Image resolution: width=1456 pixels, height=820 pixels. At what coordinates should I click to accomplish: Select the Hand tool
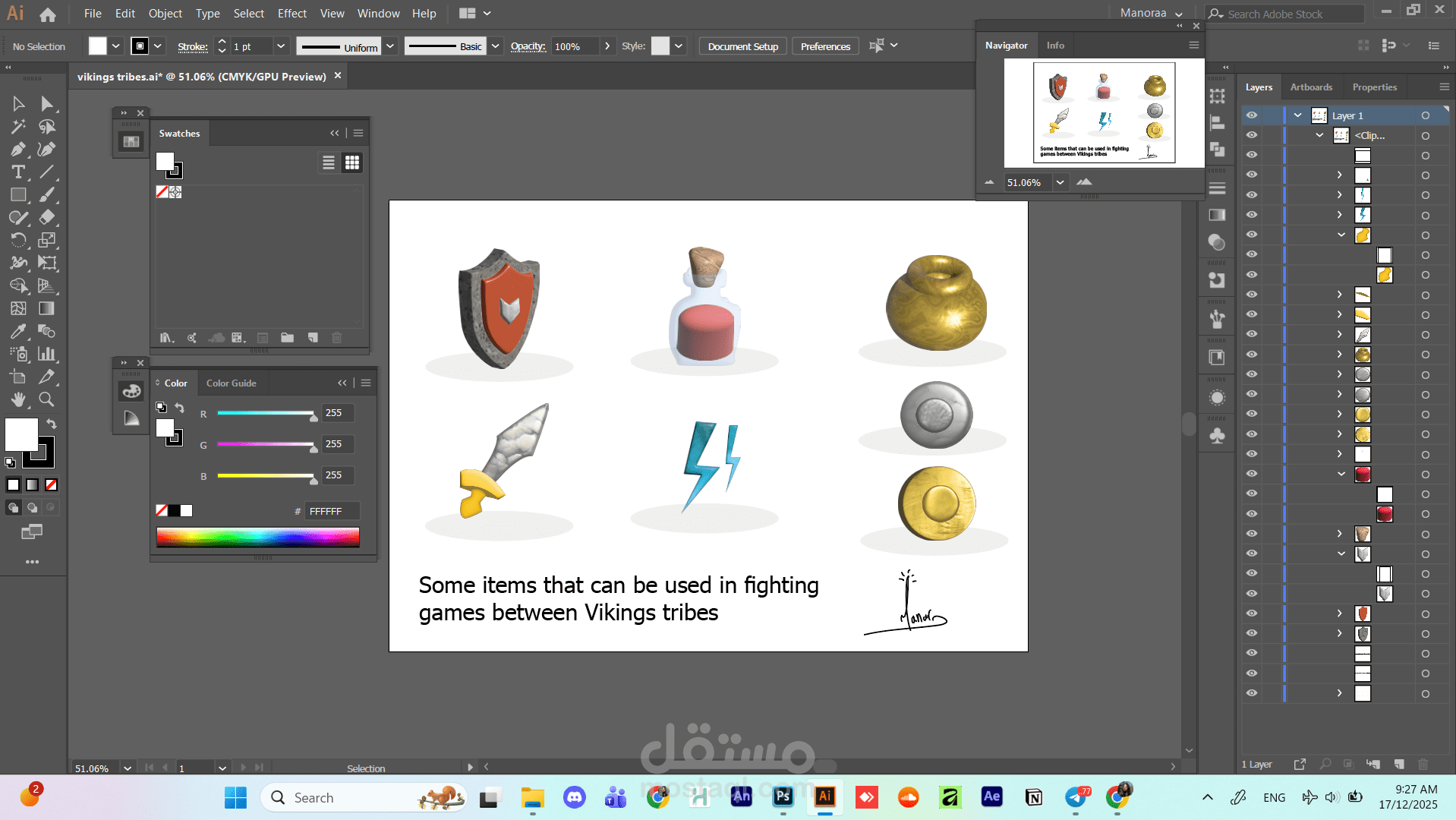click(x=18, y=399)
